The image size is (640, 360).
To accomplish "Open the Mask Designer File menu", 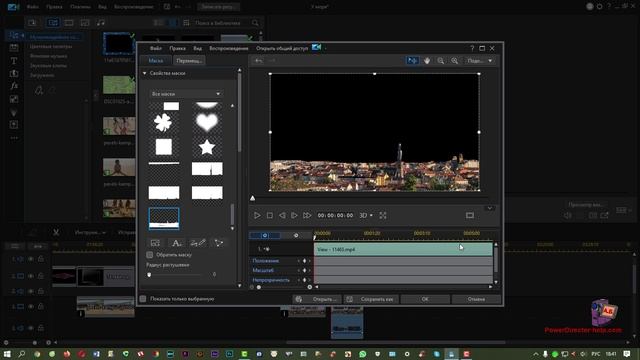I will tap(156, 48).
